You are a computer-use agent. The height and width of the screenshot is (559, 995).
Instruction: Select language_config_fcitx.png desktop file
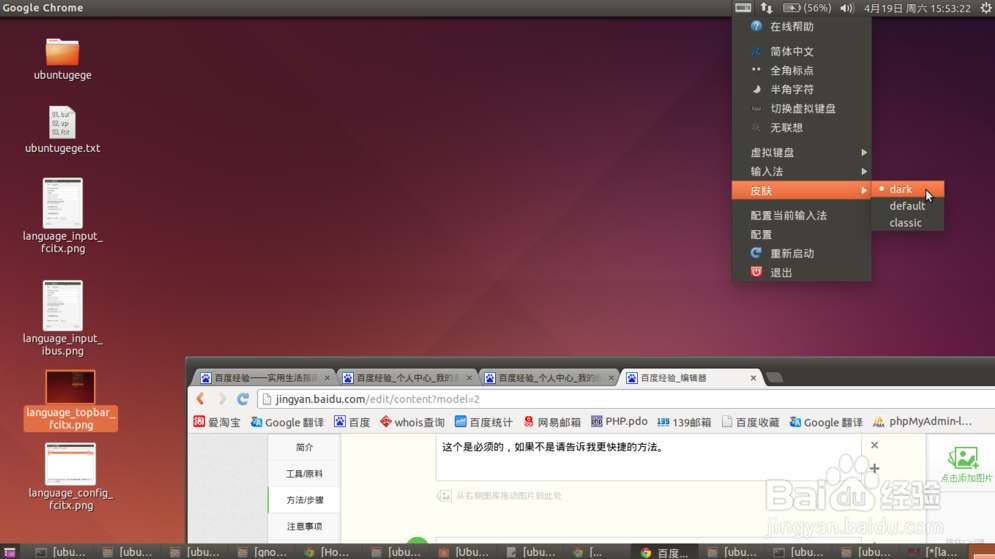click(70, 477)
